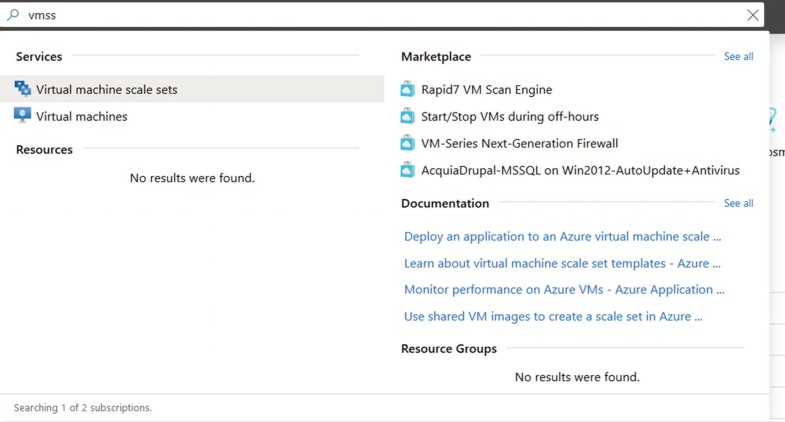Open Virtual machine scale sets service

click(x=107, y=90)
